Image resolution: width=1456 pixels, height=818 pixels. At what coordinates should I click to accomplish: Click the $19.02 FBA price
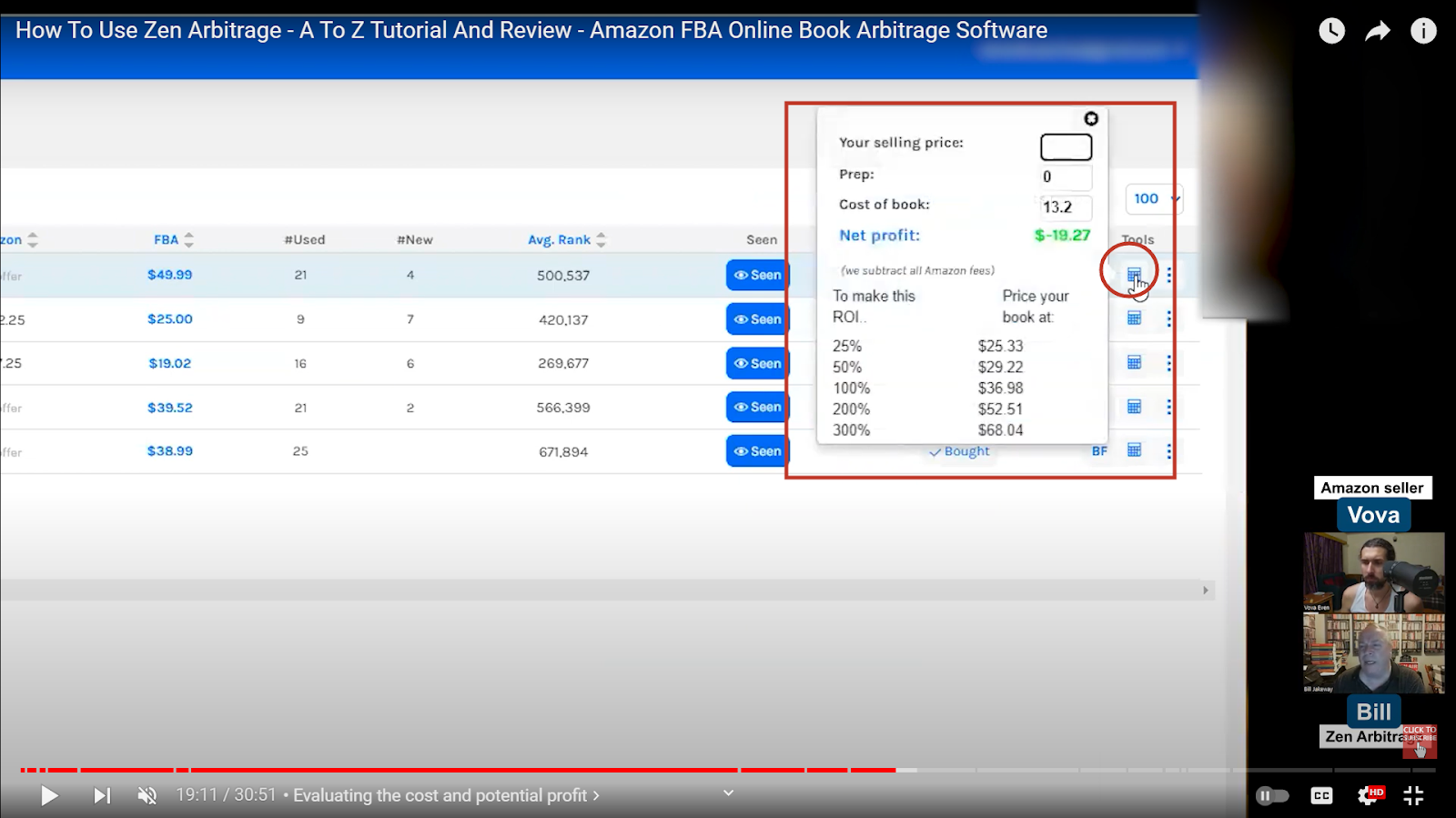point(170,363)
